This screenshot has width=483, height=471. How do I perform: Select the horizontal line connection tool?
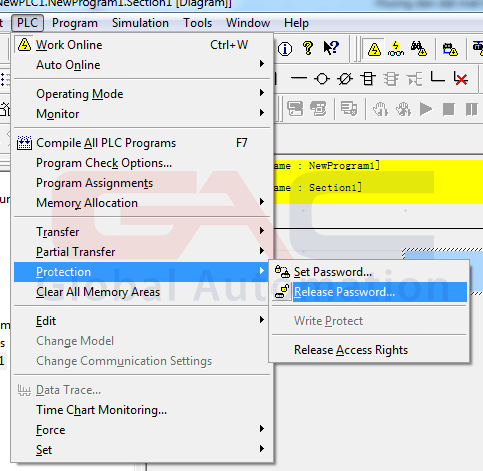pyautogui.click(x=299, y=79)
